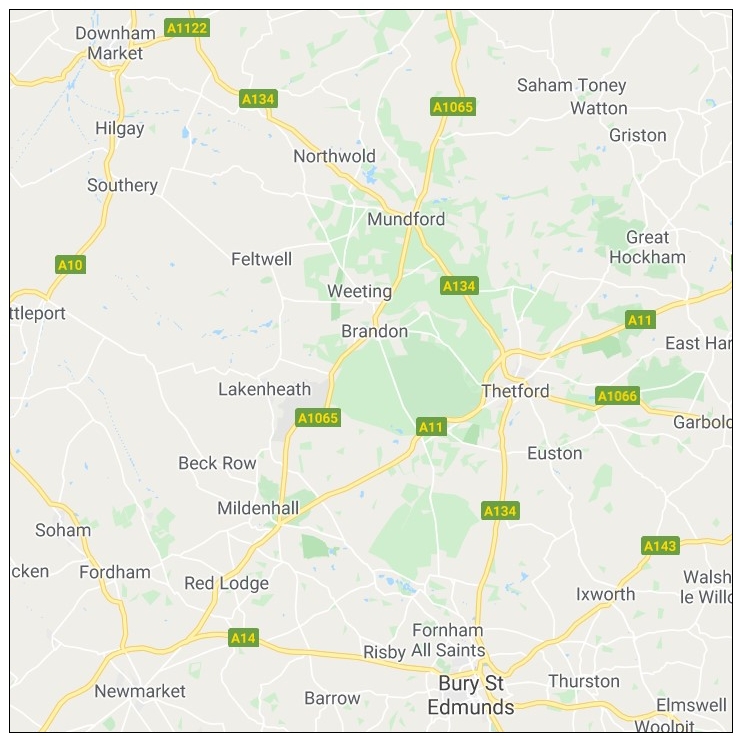The image size is (742, 742).
Task: Click the A10 road shield
Action: click(x=71, y=265)
